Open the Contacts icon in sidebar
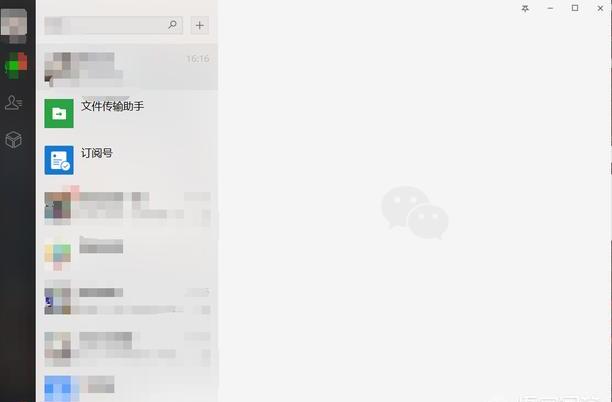Screen dimensions: 612x402 coord(14,102)
